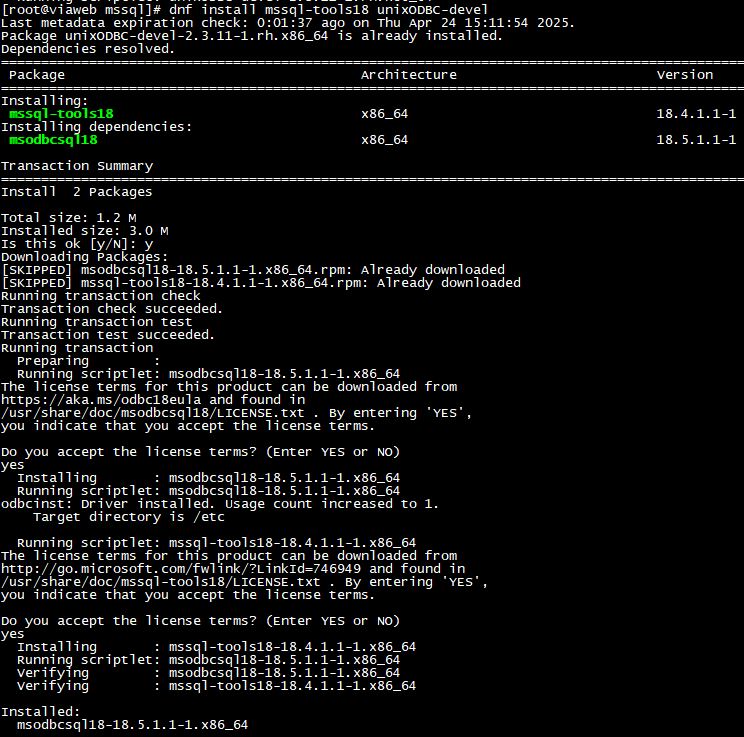Click 'Verifying : mssql-tools18' line

[216, 686]
